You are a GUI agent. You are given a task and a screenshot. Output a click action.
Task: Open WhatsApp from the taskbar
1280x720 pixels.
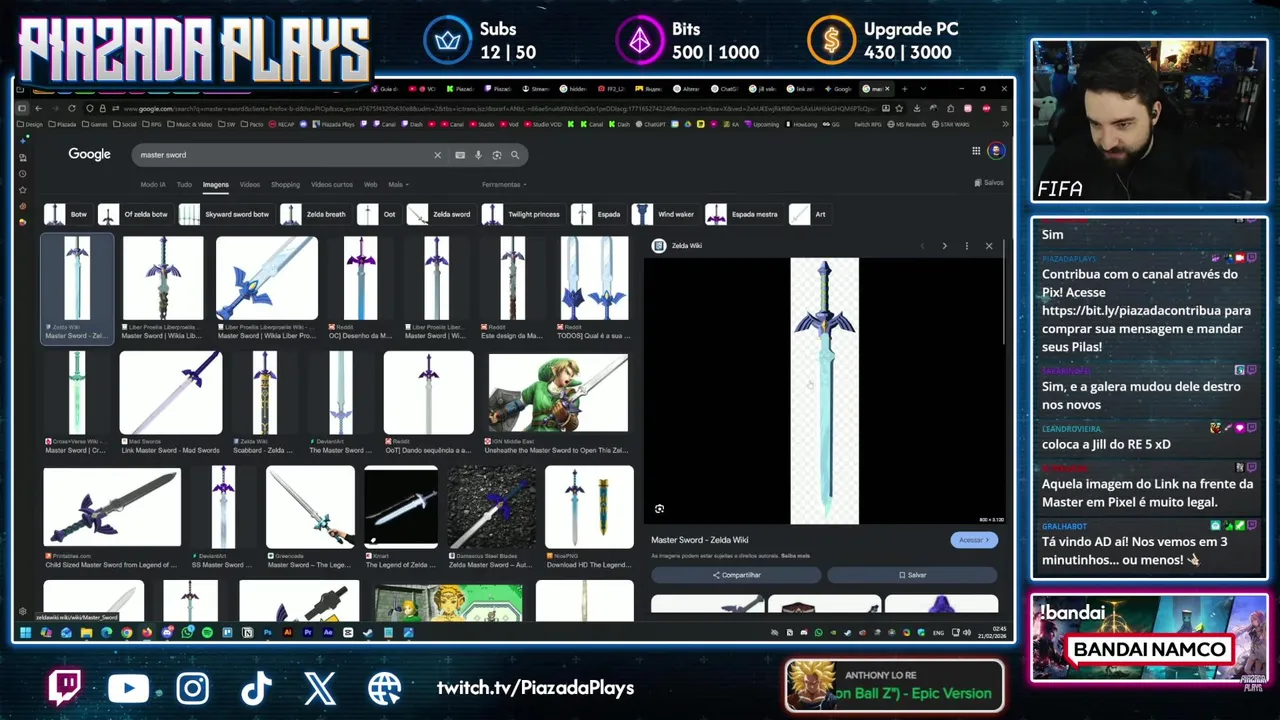pyautogui.click(x=187, y=632)
